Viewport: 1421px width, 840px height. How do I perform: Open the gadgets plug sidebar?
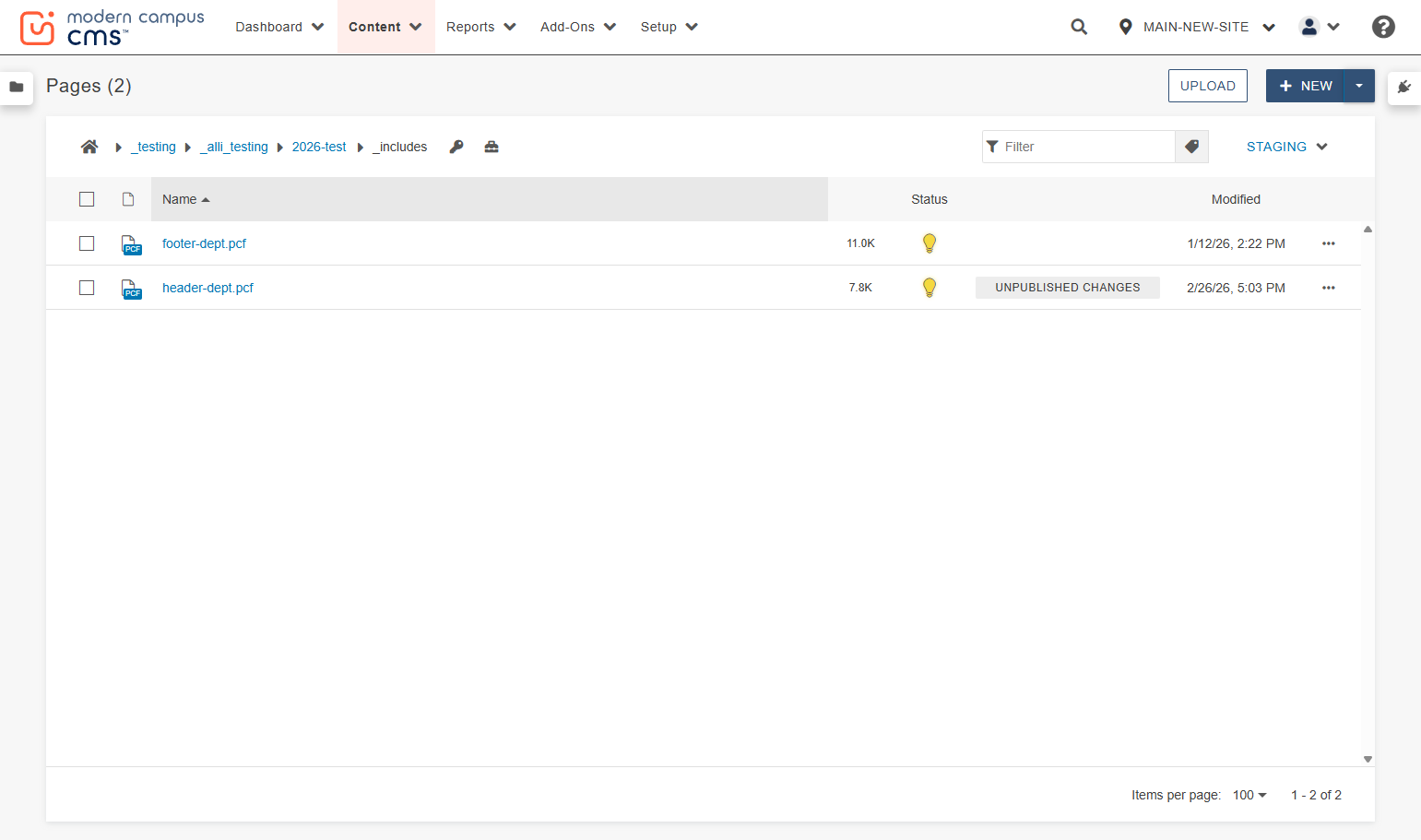1403,87
